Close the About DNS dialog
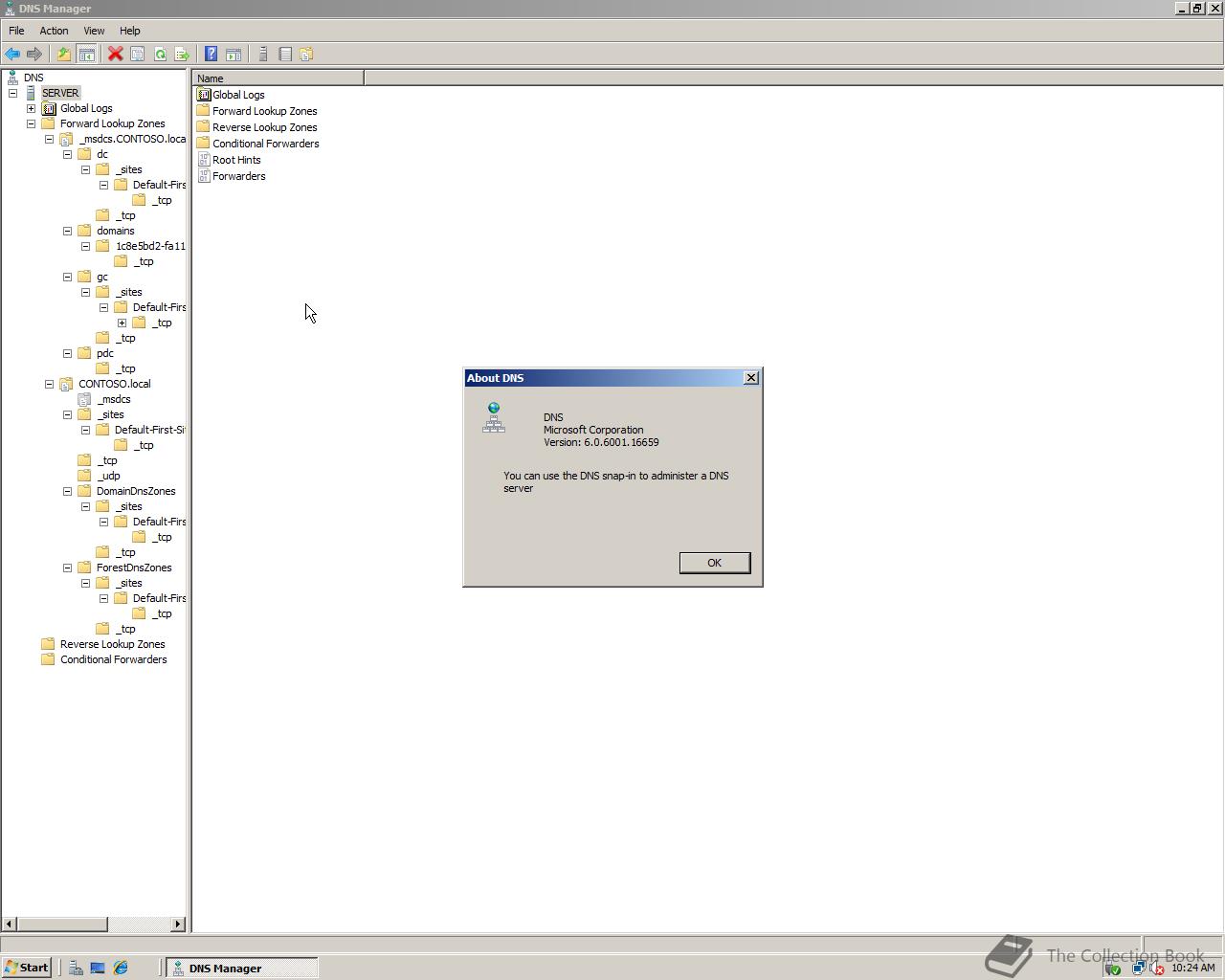The height and width of the screenshot is (980, 1225). tap(751, 378)
